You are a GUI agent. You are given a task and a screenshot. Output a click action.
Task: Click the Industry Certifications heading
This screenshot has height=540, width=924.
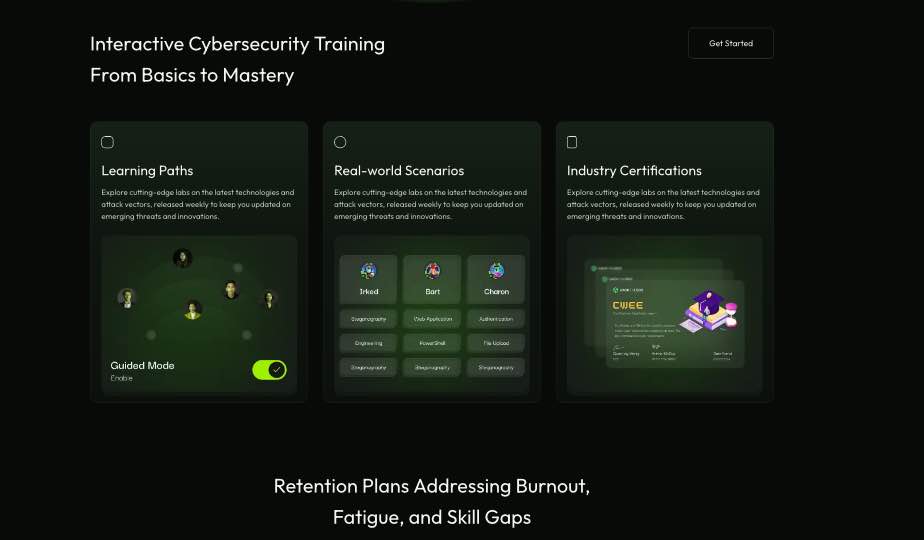(634, 170)
